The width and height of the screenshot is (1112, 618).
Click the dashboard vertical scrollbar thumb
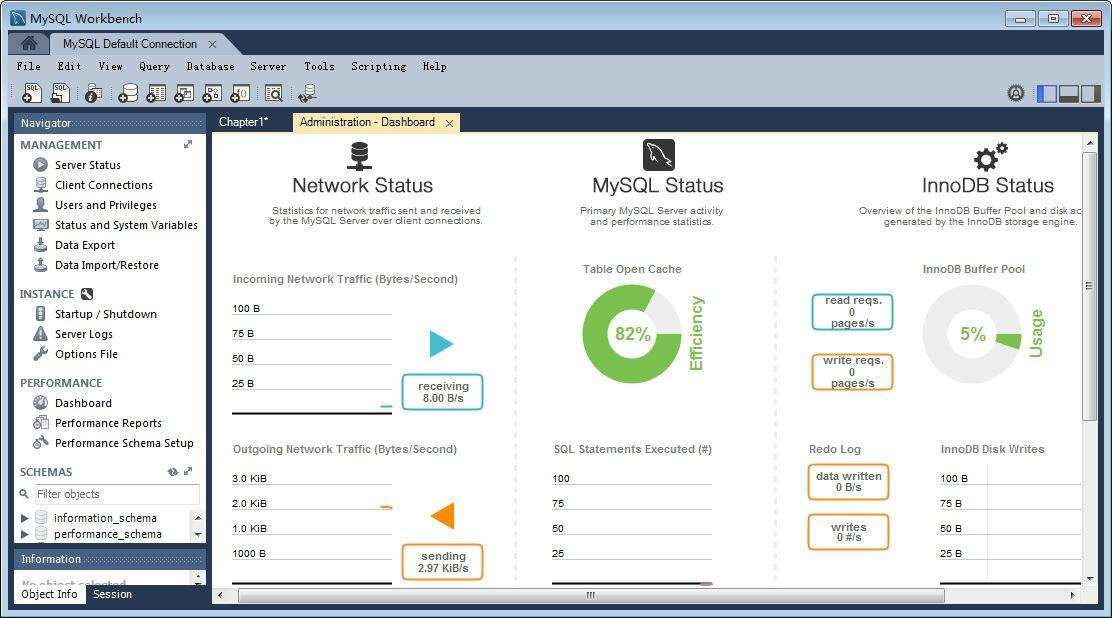coord(1089,285)
